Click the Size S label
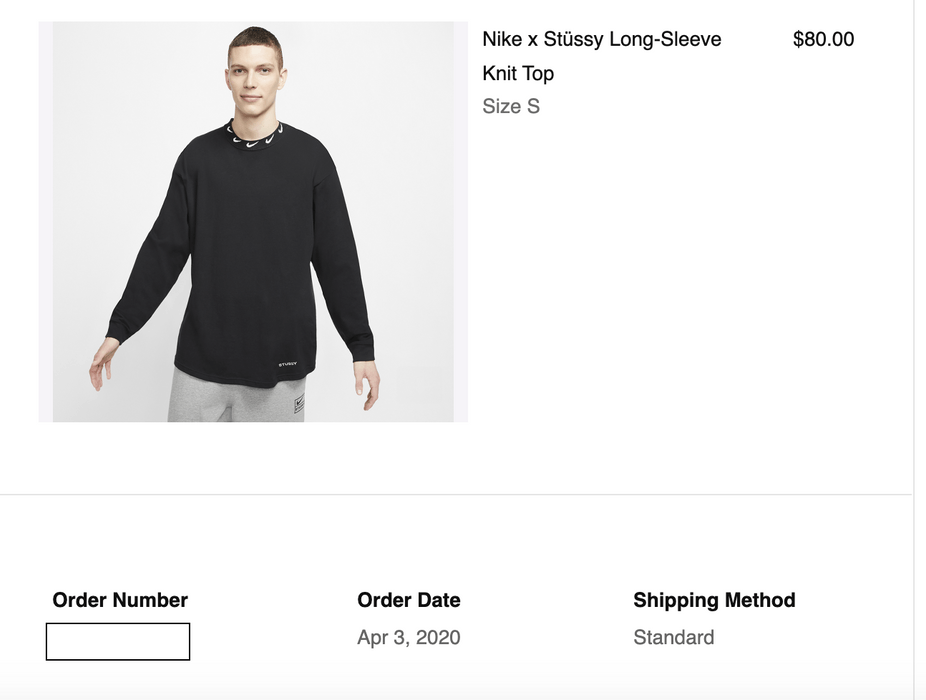Screen dimensions: 926x700 pos(511,106)
